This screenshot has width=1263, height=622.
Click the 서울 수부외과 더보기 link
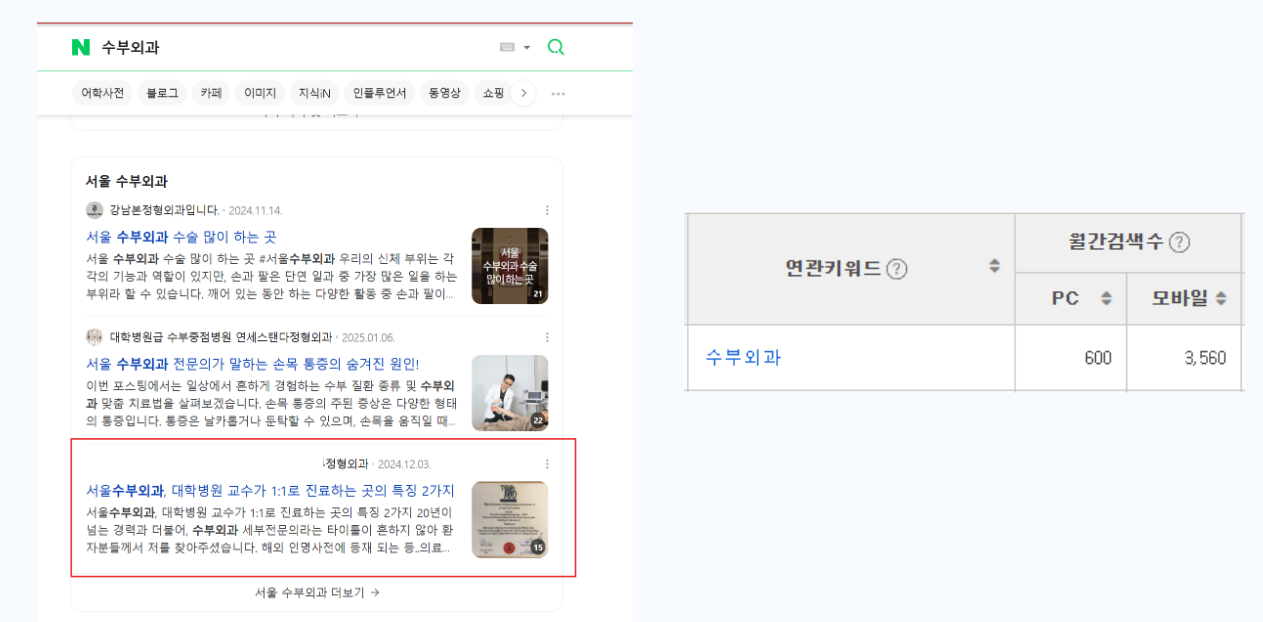317,592
